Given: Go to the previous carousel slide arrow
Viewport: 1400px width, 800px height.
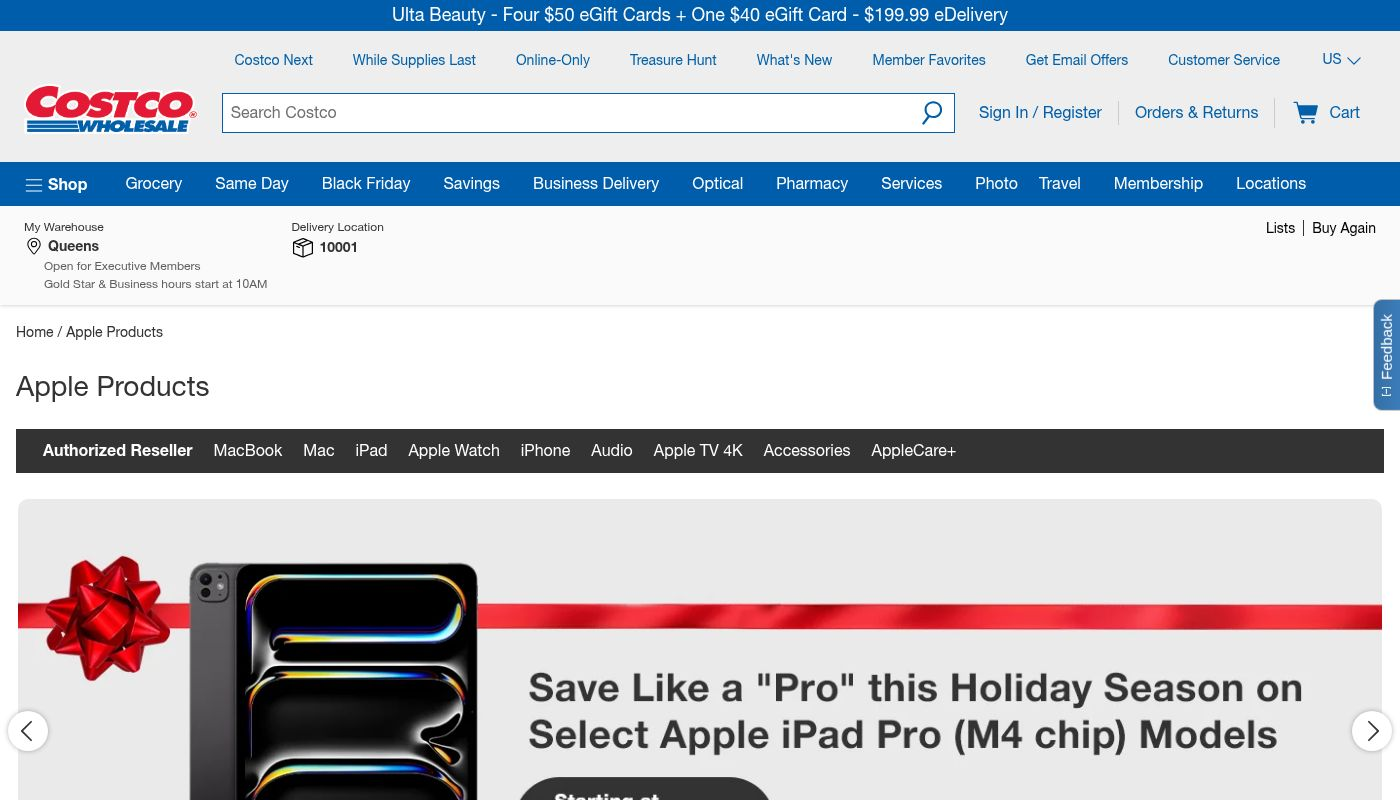Looking at the screenshot, I should pos(28,731).
